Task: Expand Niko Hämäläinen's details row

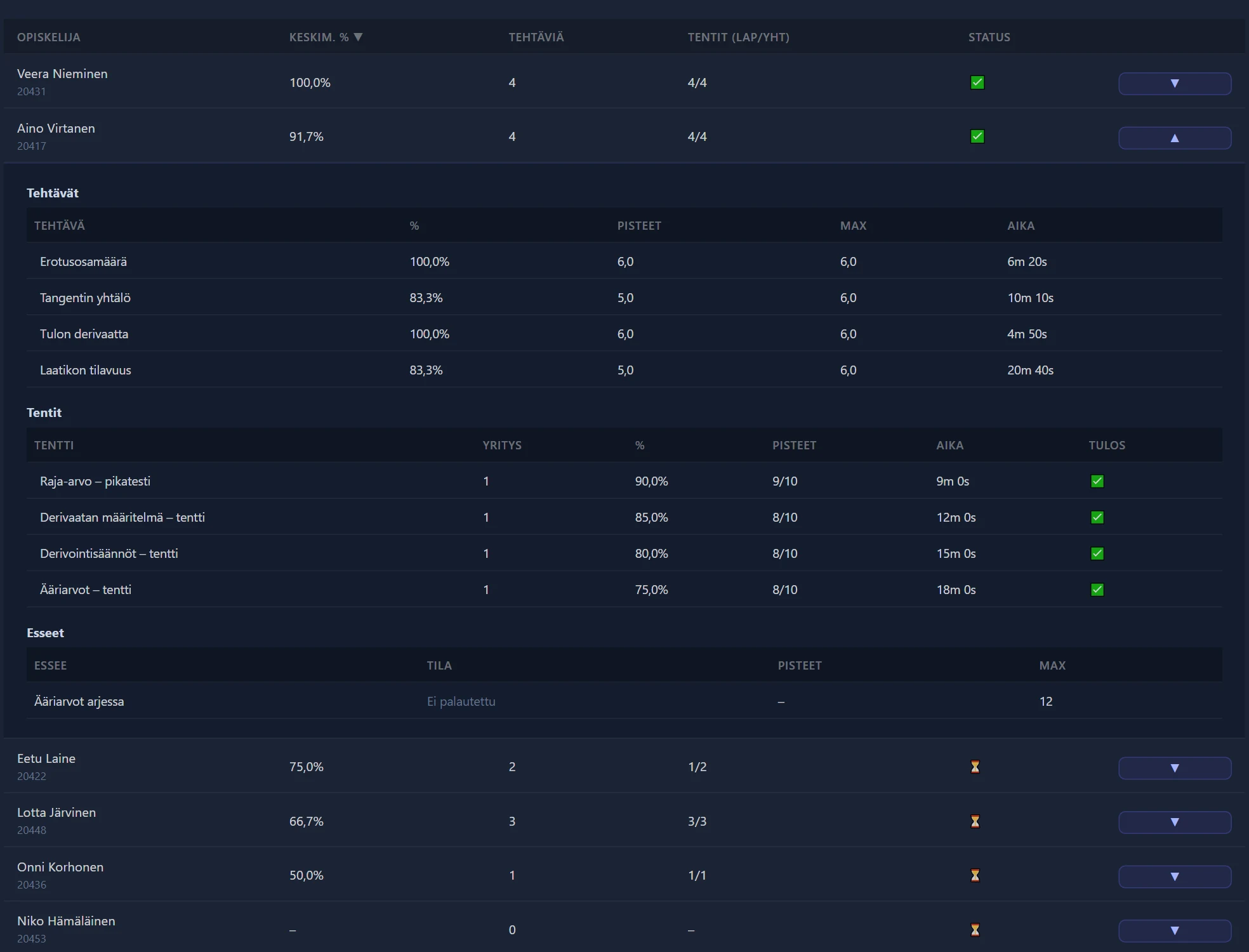Action: [x=1175, y=931]
